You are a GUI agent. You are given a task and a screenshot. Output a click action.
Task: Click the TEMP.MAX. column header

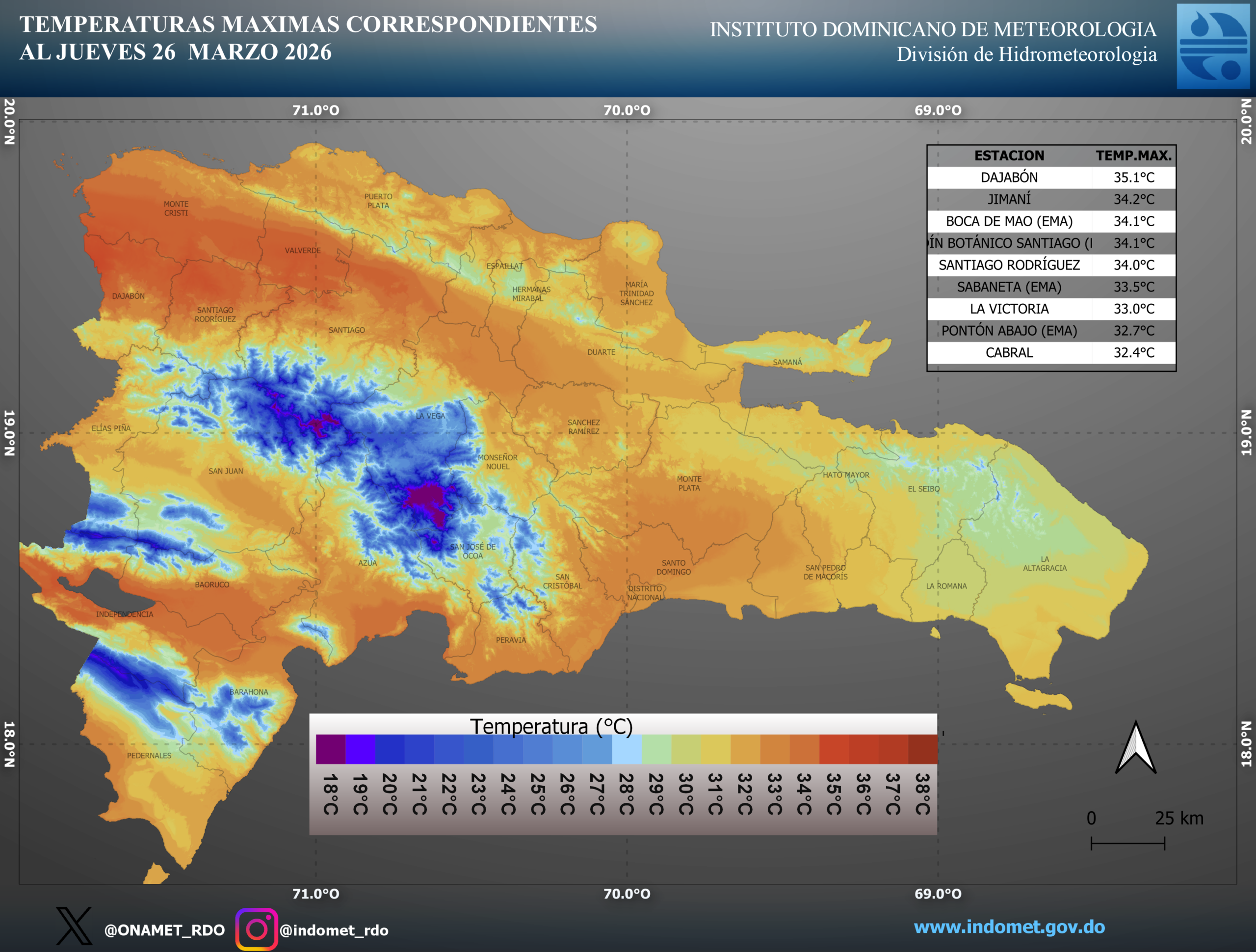click(1133, 156)
